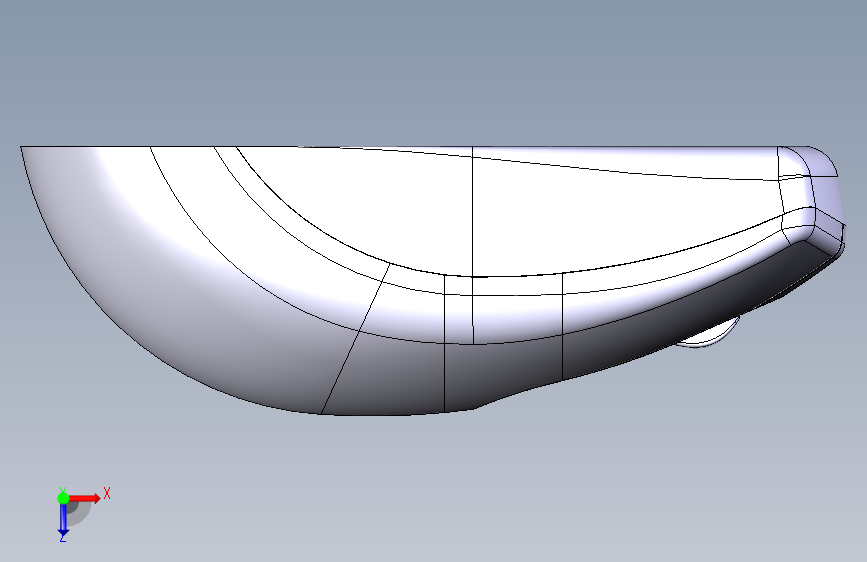Click the blue Z axis arrow of triad
The height and width of the screenshot is (562, 867).
63,520
